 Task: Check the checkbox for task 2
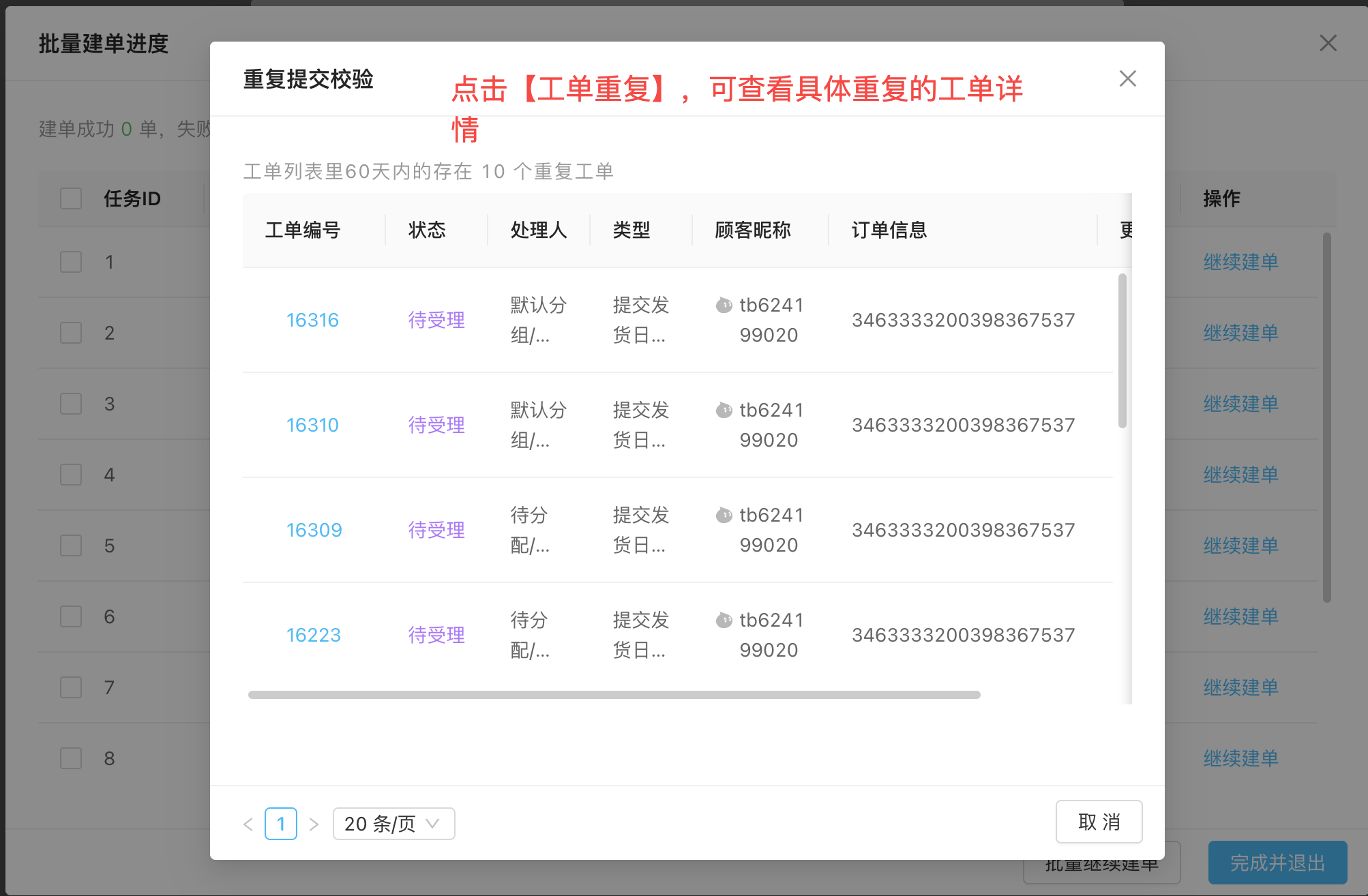71,333
